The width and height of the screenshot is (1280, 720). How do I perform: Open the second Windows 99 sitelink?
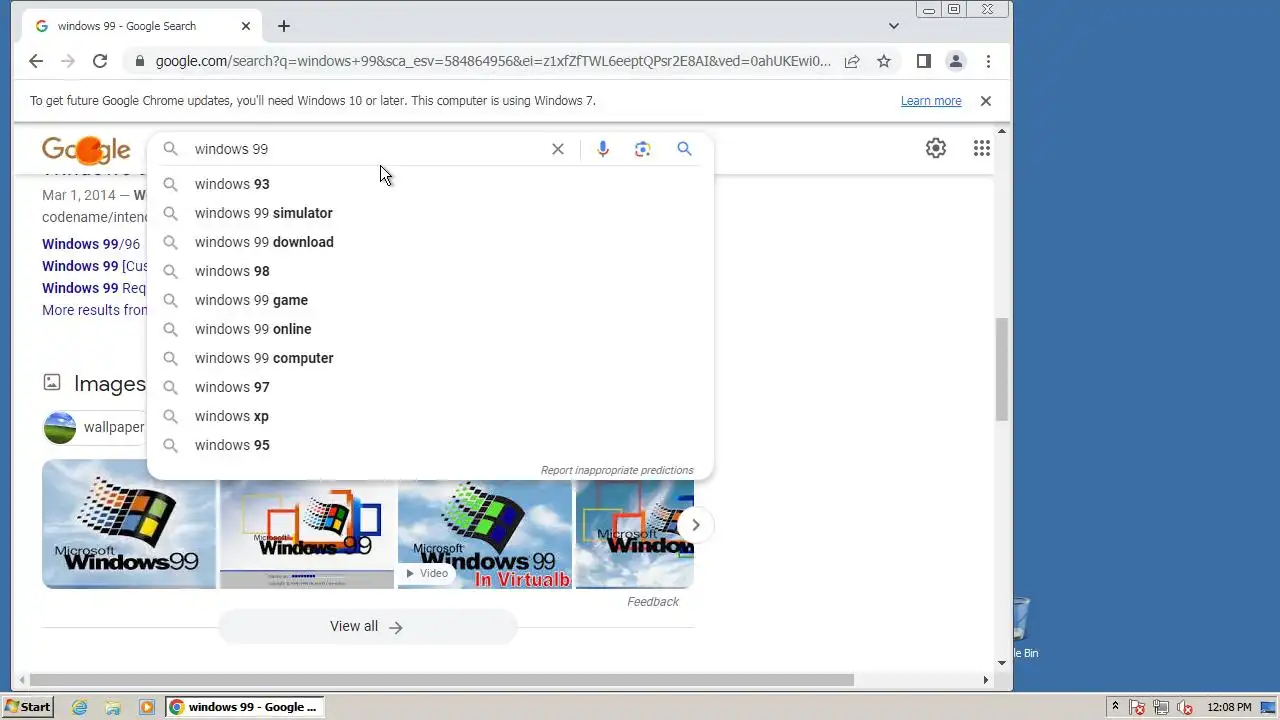94,266
